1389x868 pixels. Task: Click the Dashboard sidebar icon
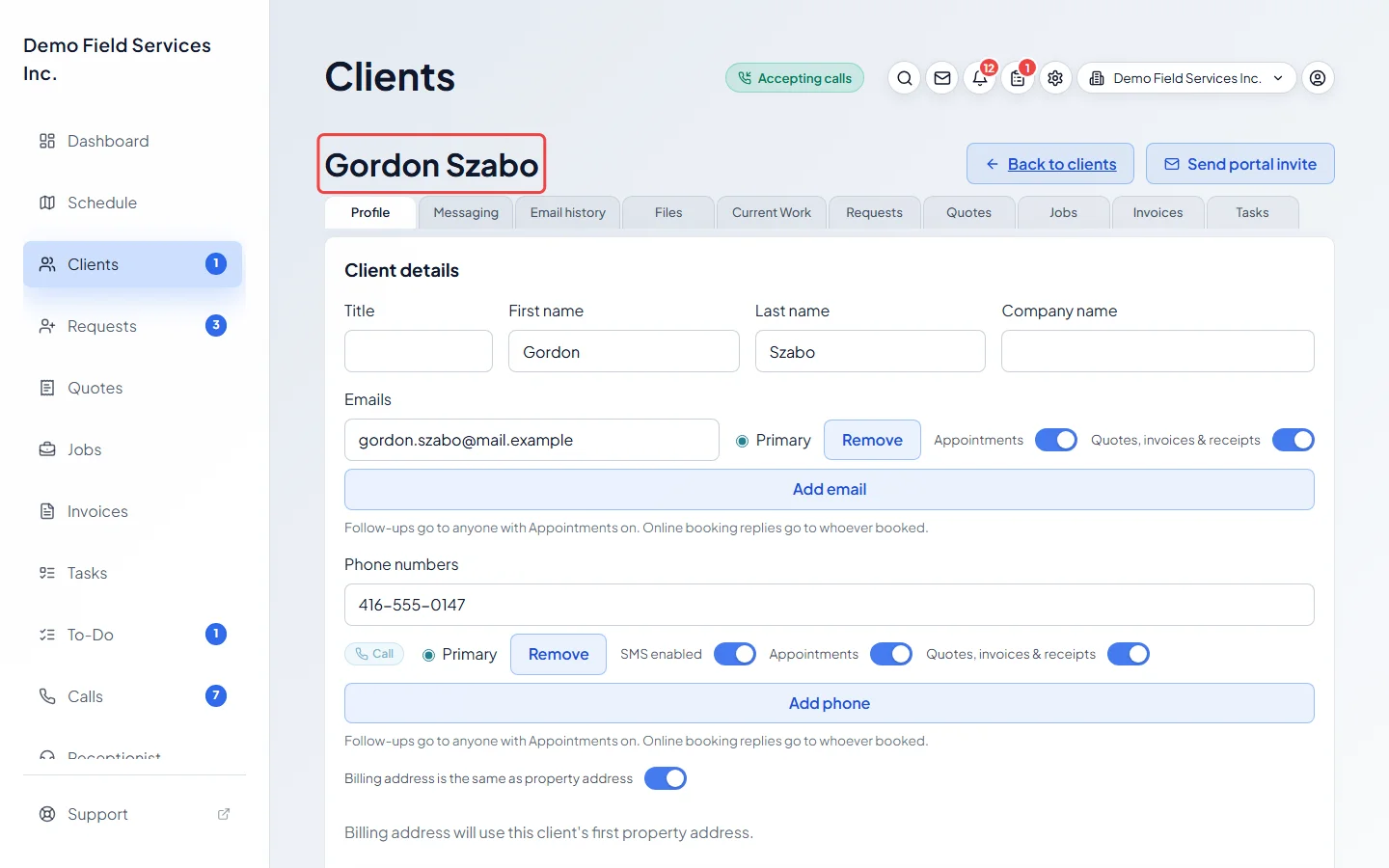click(47, 141)
